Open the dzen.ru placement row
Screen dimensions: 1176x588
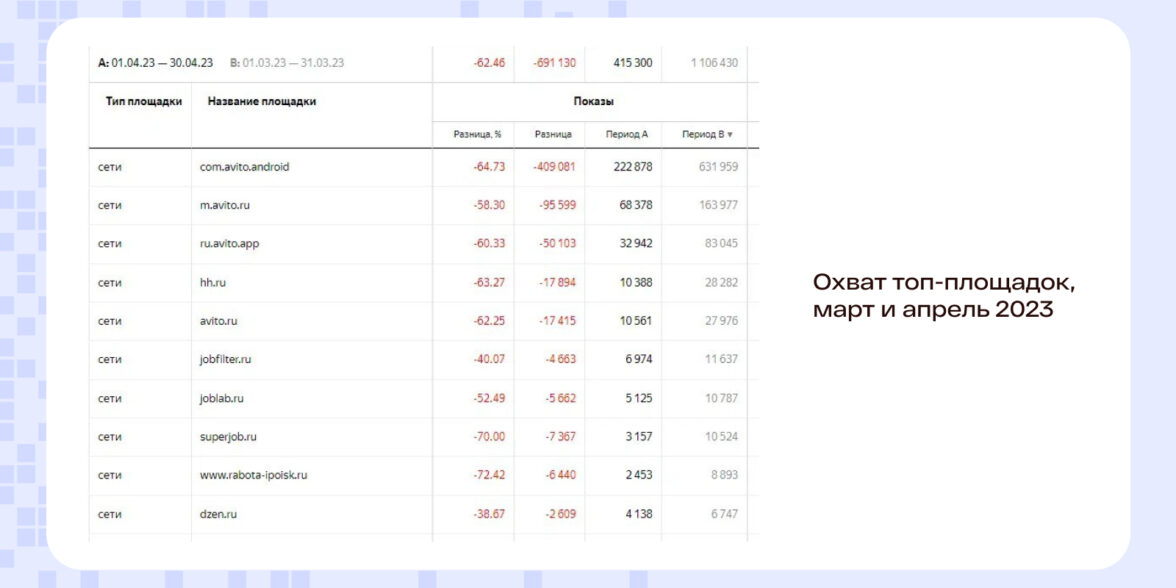click(218, 514)
